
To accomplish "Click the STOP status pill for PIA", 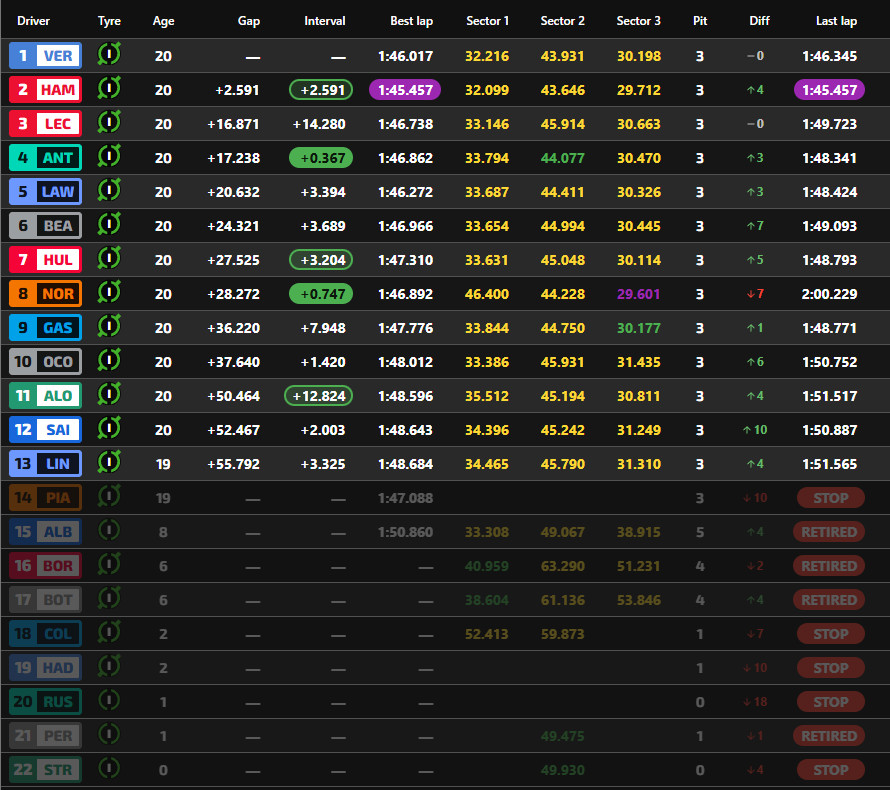I will click(x=830, y=498).
